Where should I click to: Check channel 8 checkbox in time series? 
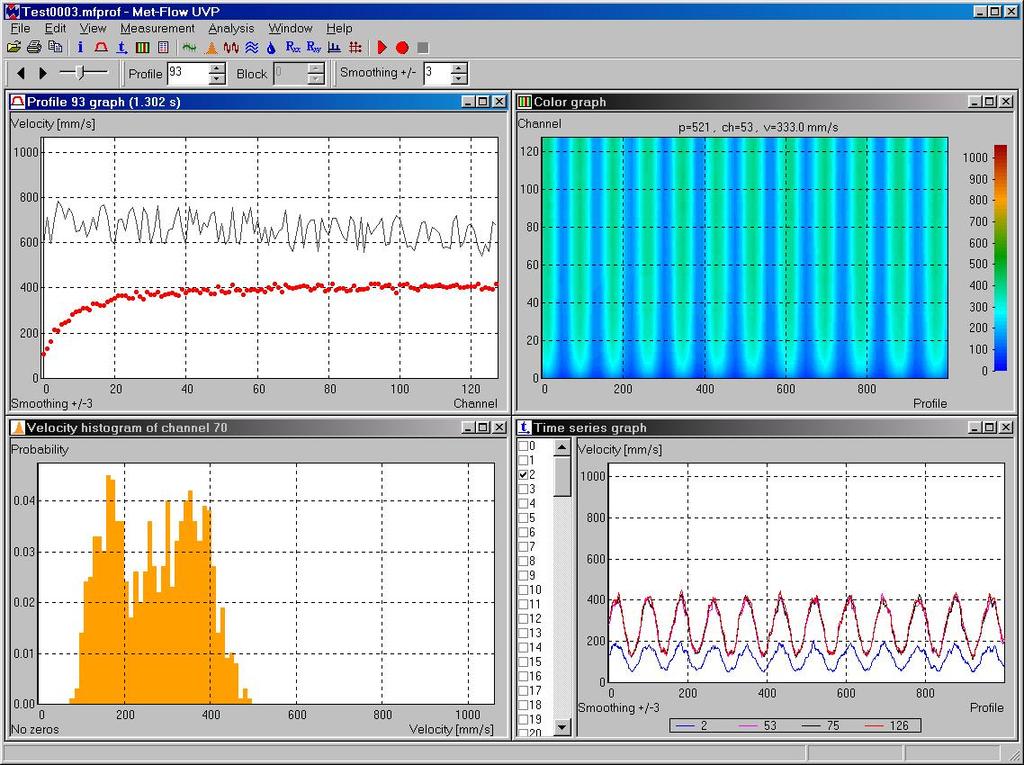523,561
